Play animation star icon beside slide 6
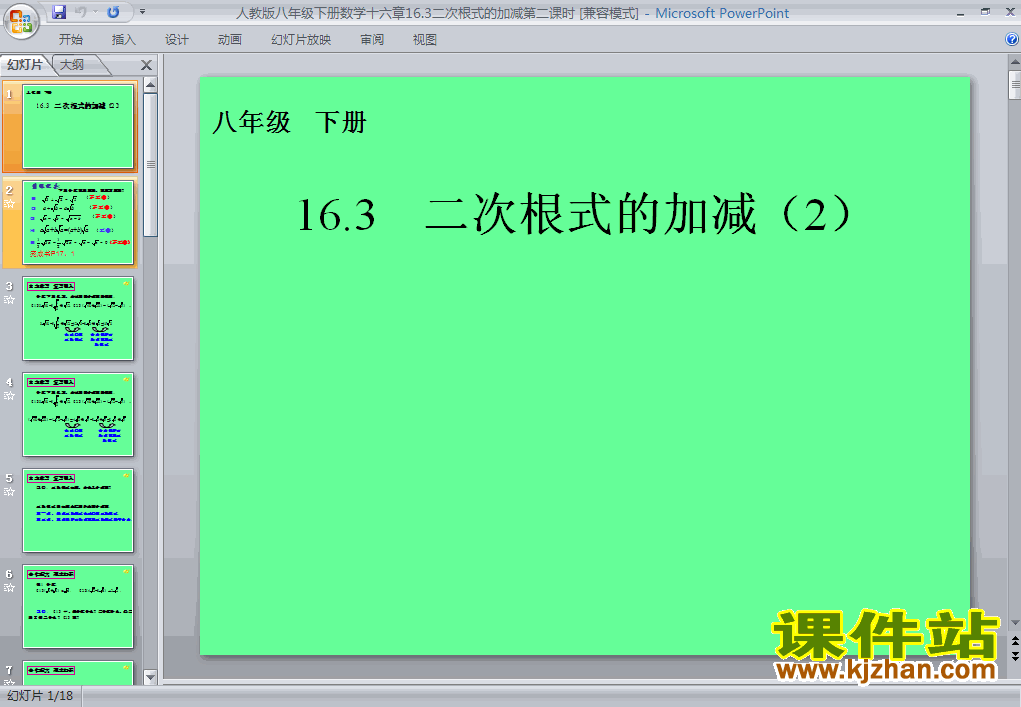The height and width of the screenshot is (707, 1021). click(9, 588)
